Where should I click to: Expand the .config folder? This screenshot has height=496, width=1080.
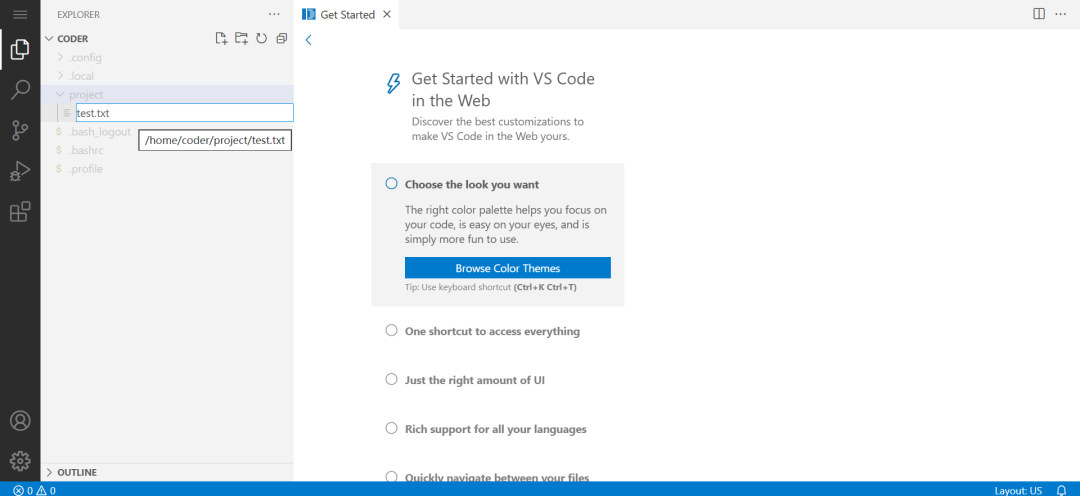(x=85, y=57)
